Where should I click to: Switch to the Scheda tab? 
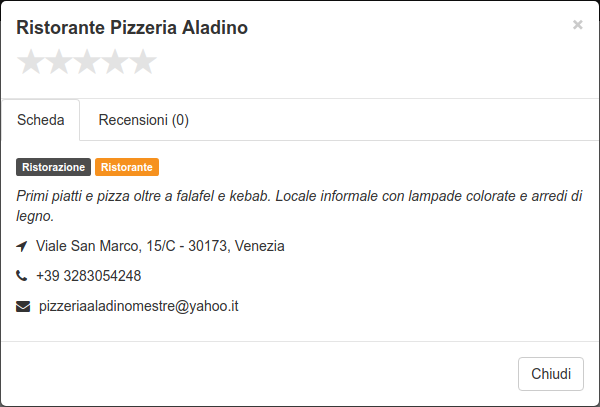pyautogui.click(x=41, y=120)
